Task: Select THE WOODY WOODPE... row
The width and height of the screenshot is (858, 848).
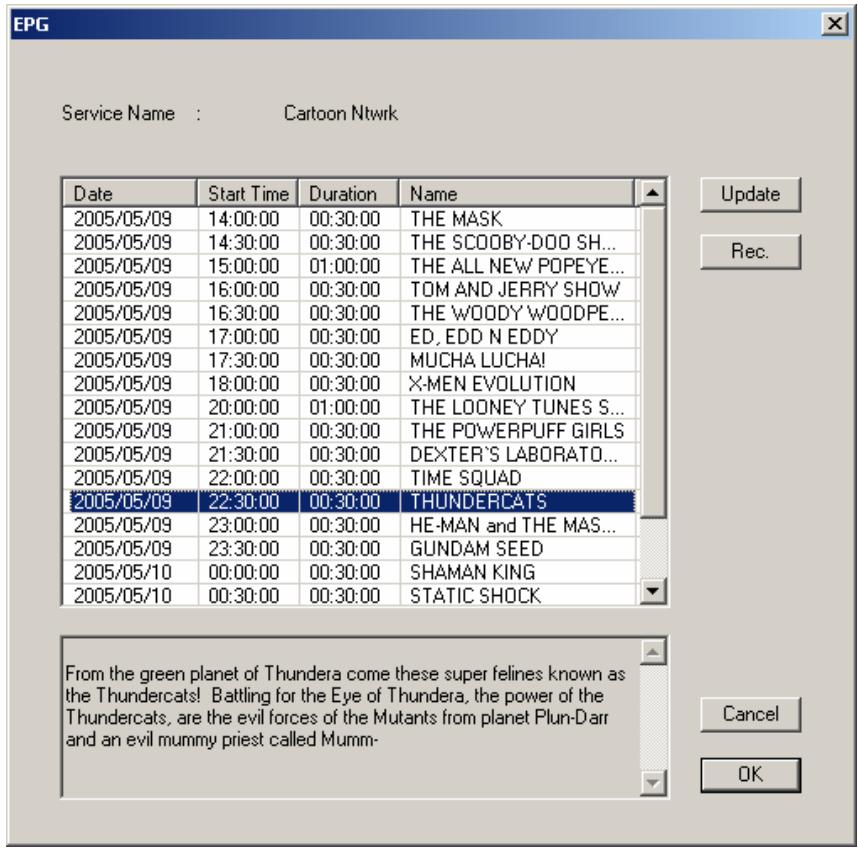Action: [350, 313]
